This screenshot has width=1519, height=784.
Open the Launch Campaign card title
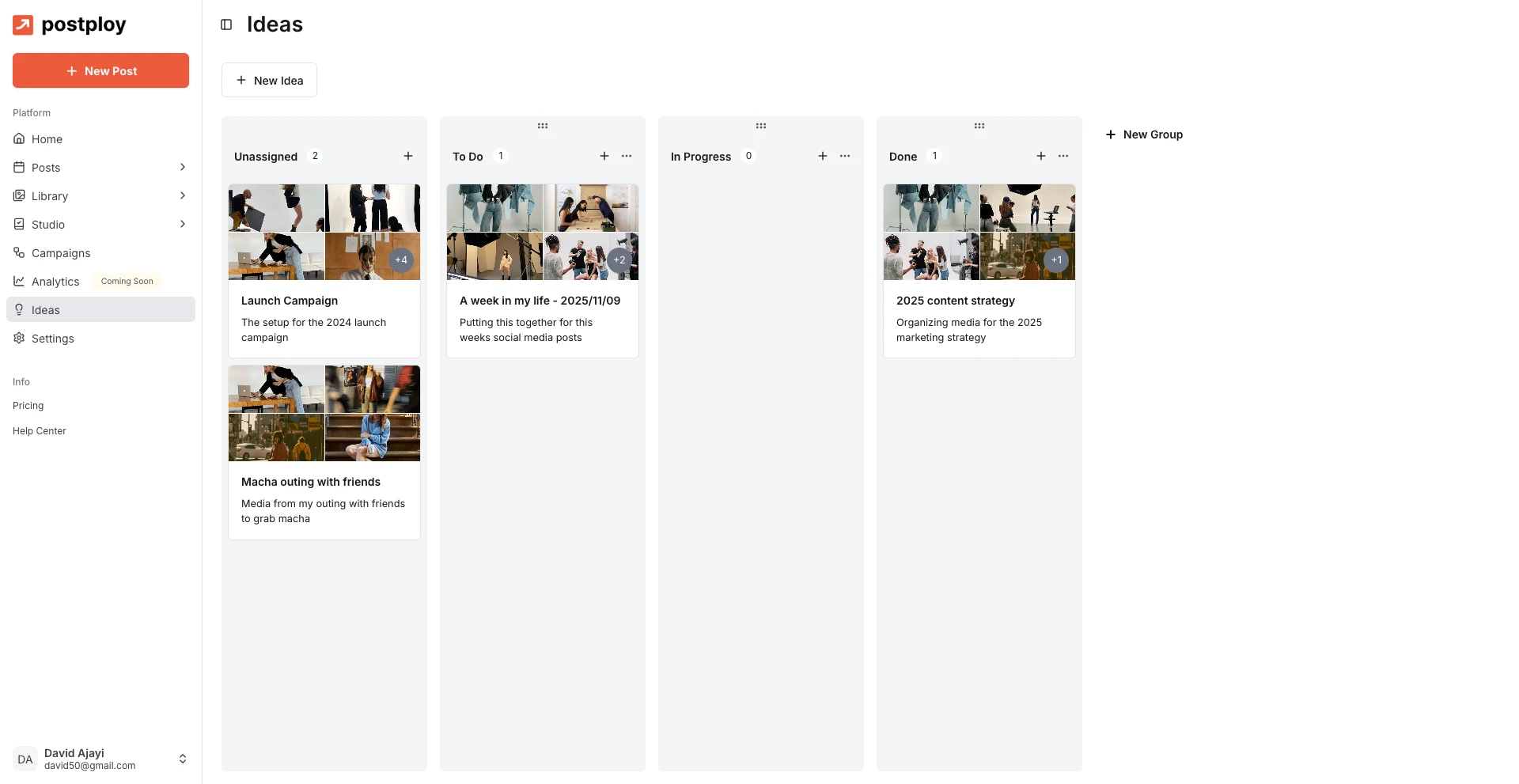click(290, 301)
